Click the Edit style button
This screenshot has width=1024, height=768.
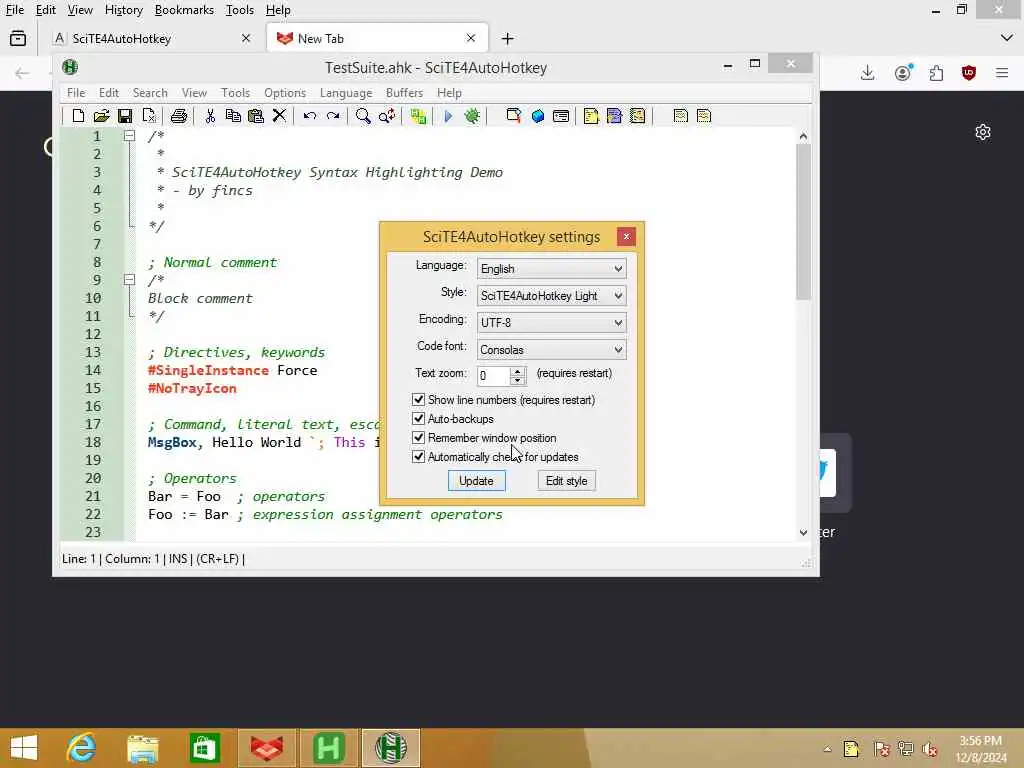[566, 481]
